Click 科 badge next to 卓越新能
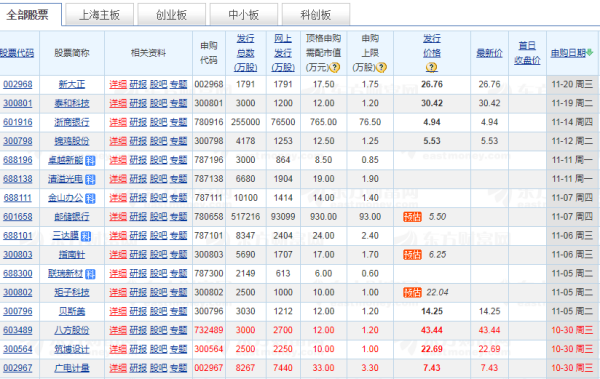Image resolution: width=600 pixels, height=379 pixels. pyautogui.click(x=90, y=161)
